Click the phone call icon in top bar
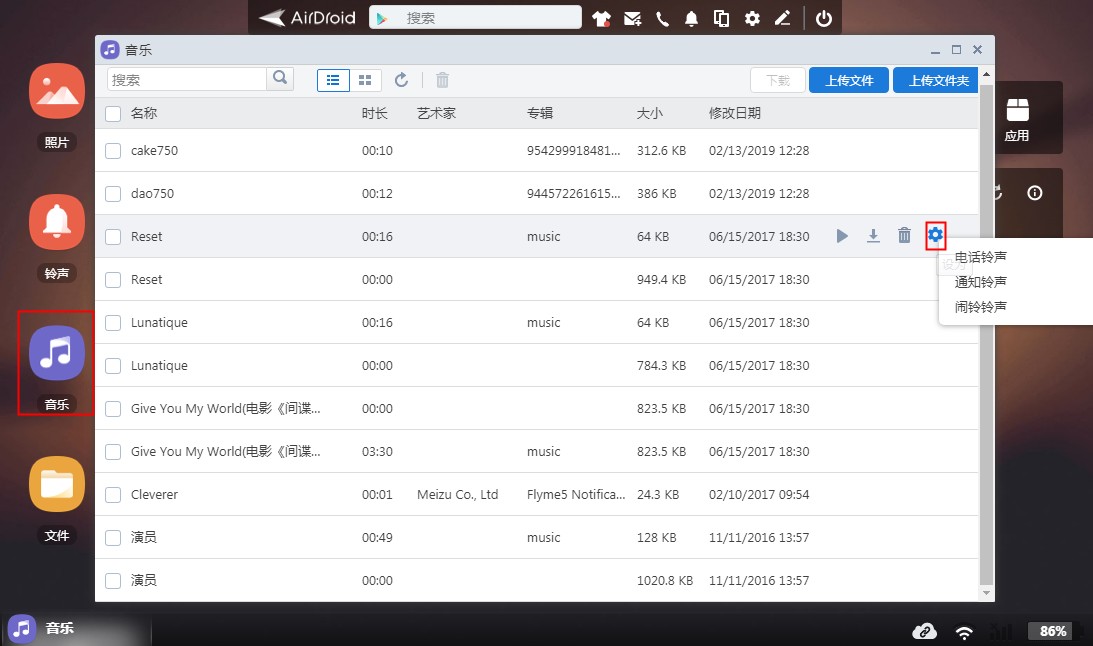The image size is (1093, 646). click(662, 18)
